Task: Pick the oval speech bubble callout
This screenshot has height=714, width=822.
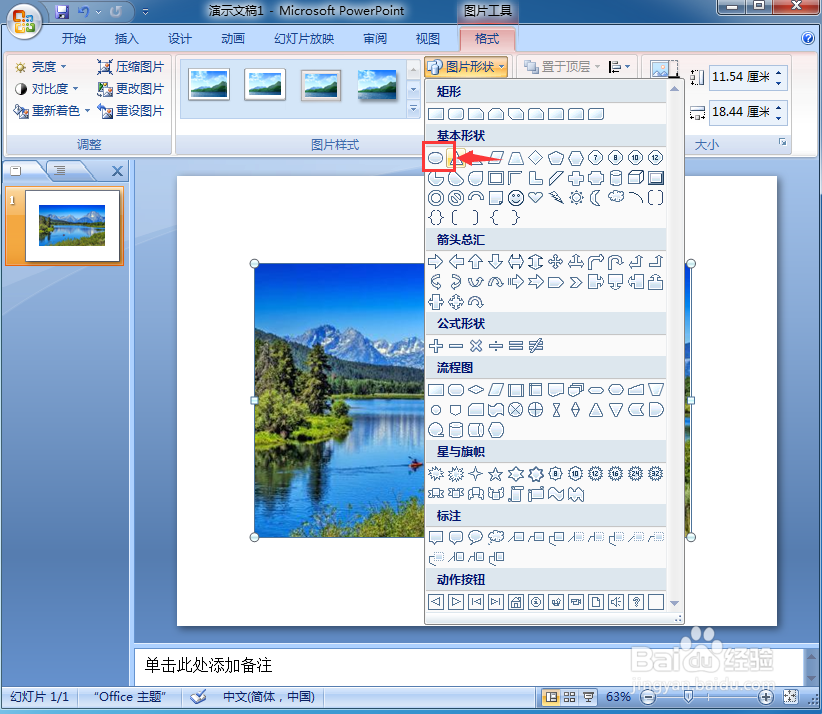Action: 475,537
